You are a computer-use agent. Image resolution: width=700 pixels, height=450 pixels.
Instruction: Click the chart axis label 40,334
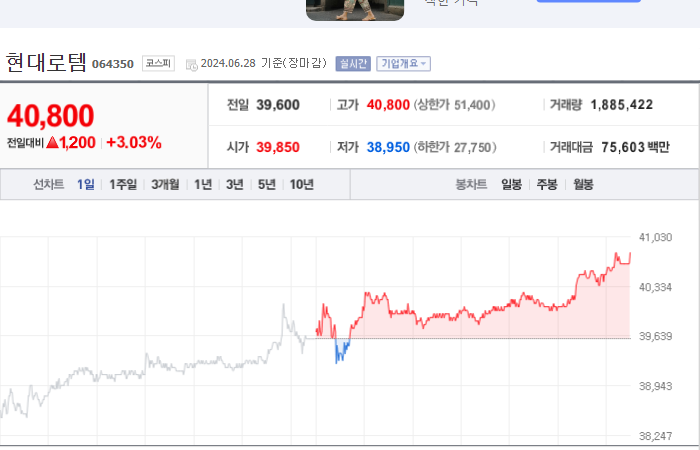pyautogui.click(x=655, y=287)
